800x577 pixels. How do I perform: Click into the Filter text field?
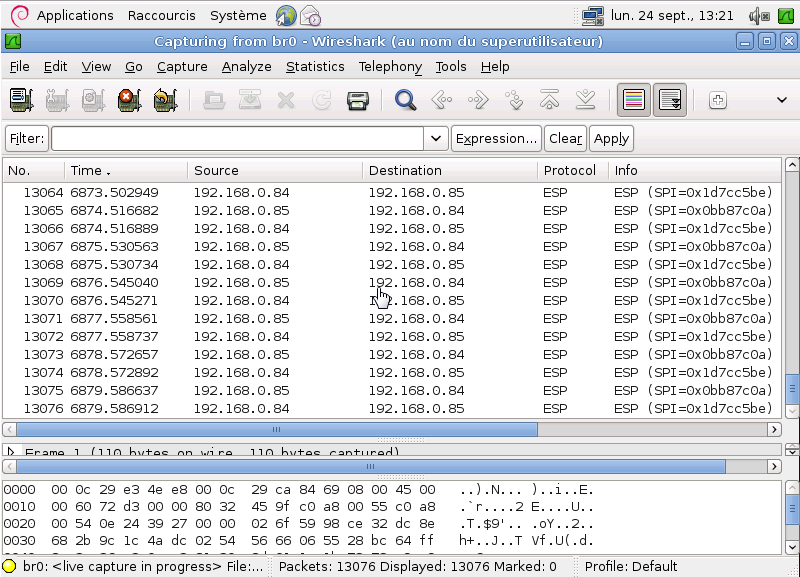coord(238,139)
